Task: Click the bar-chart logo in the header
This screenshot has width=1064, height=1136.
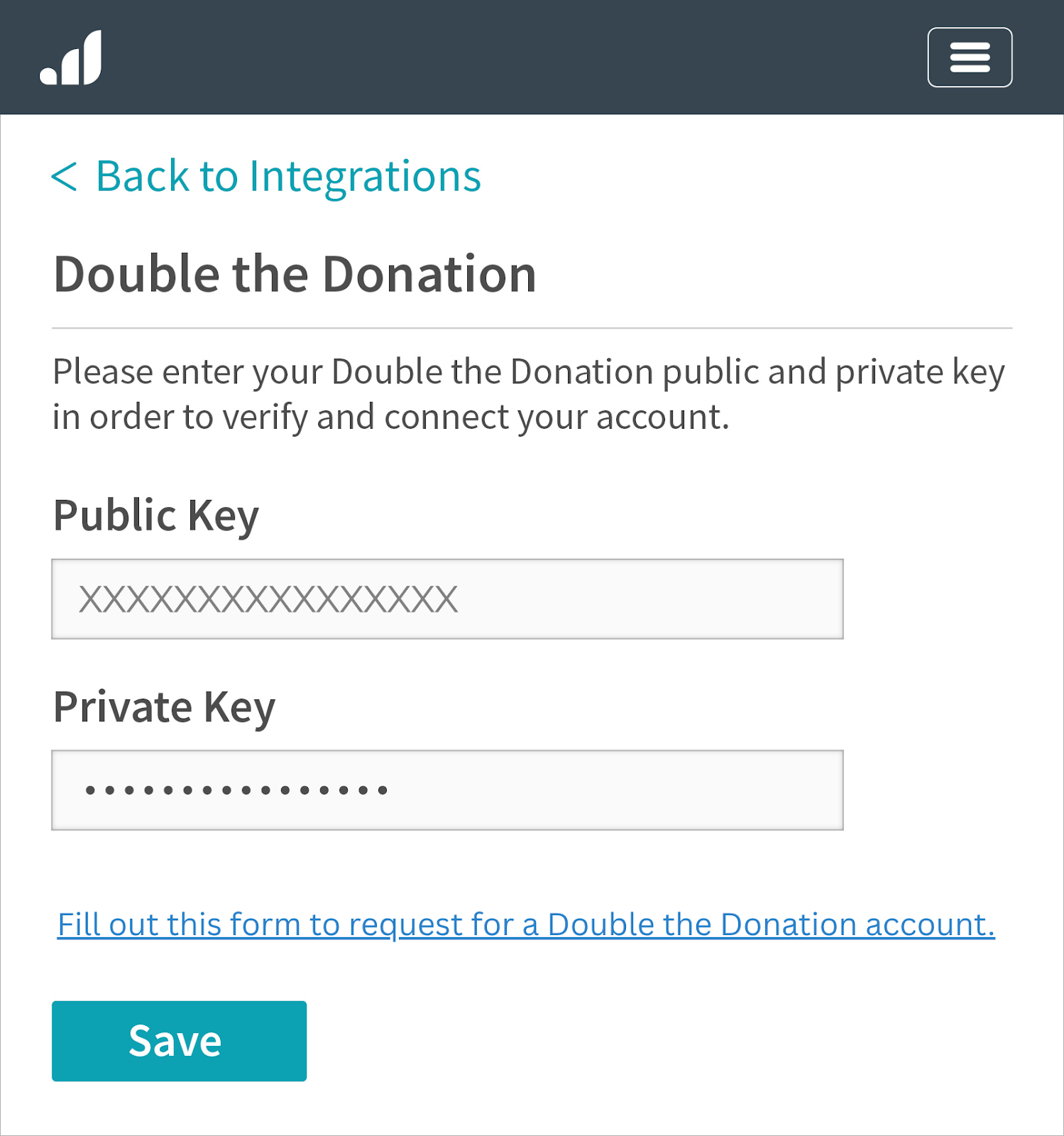Action: pyautogui.click(x=71, y=58)
